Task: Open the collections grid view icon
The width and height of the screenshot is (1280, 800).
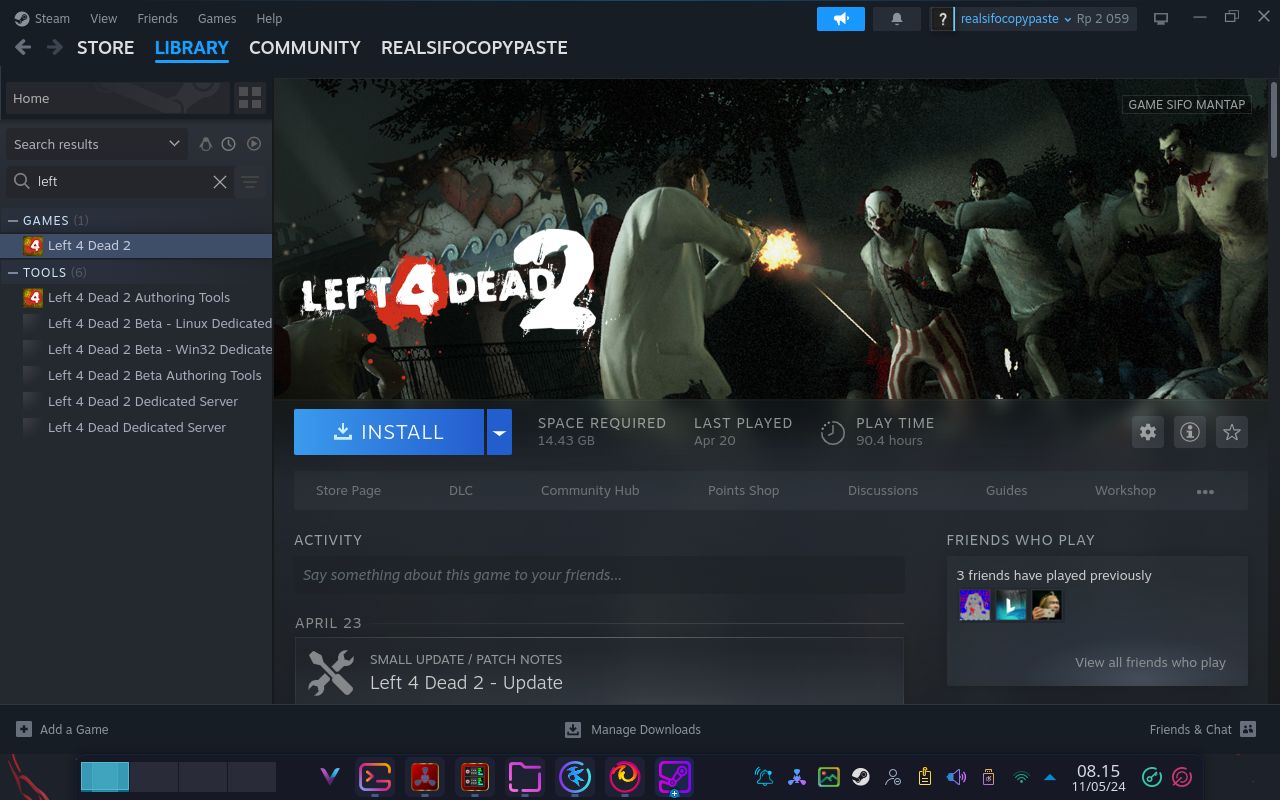Action: (x=250, y=98)
